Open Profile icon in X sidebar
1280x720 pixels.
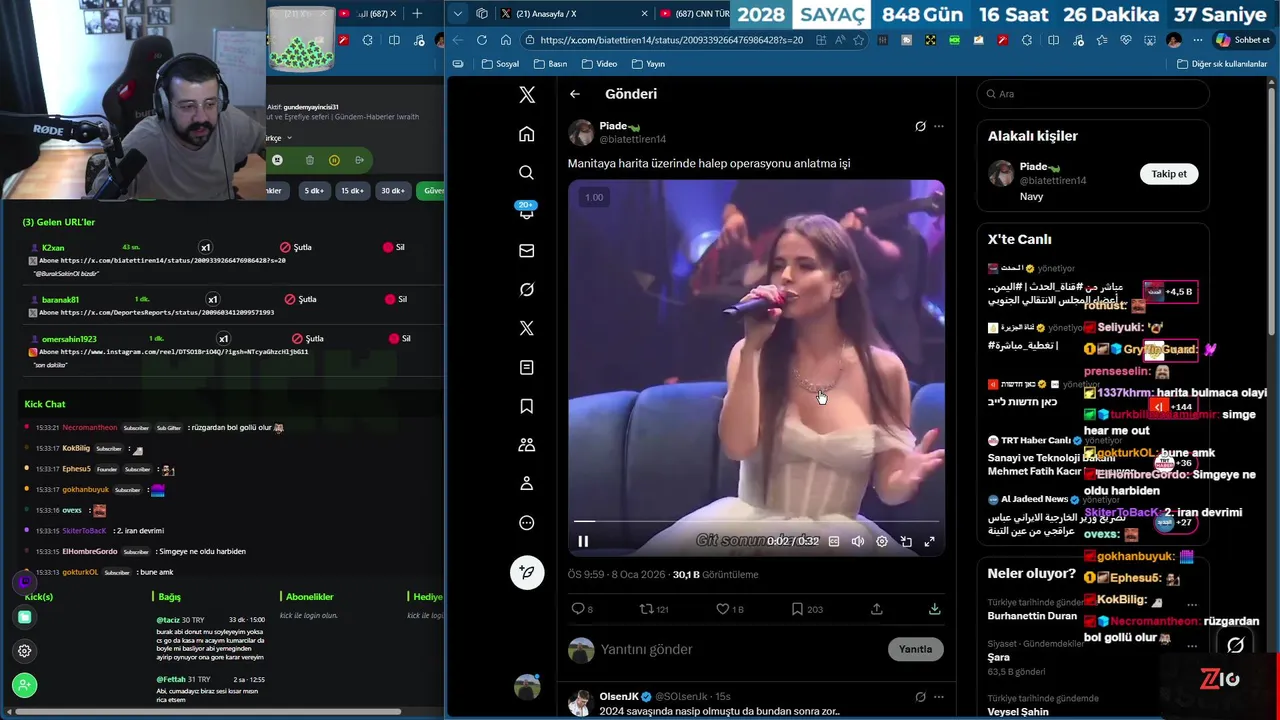point(527,484)
